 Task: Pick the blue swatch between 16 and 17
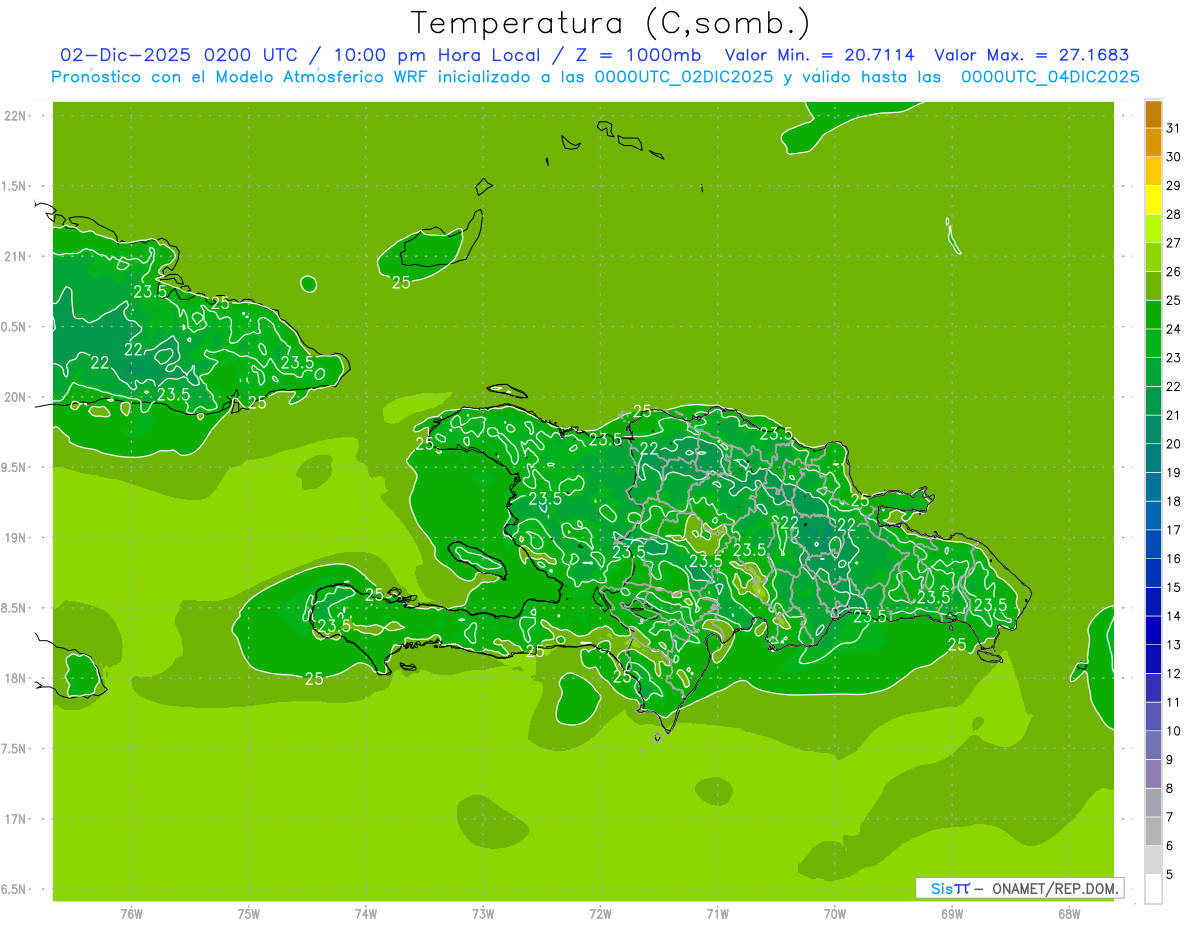click(1153, 544)
